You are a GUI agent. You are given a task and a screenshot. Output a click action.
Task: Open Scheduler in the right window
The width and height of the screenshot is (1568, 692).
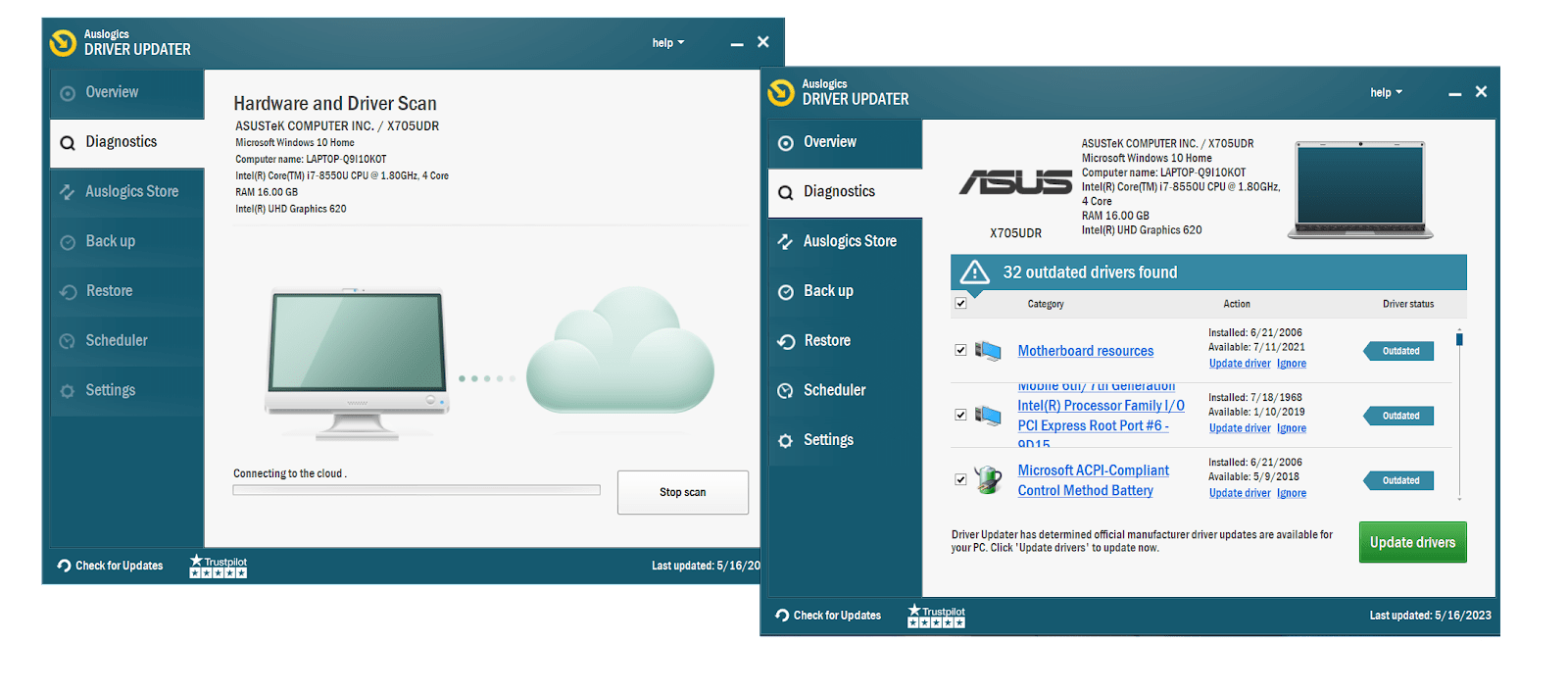click(845, 390)
